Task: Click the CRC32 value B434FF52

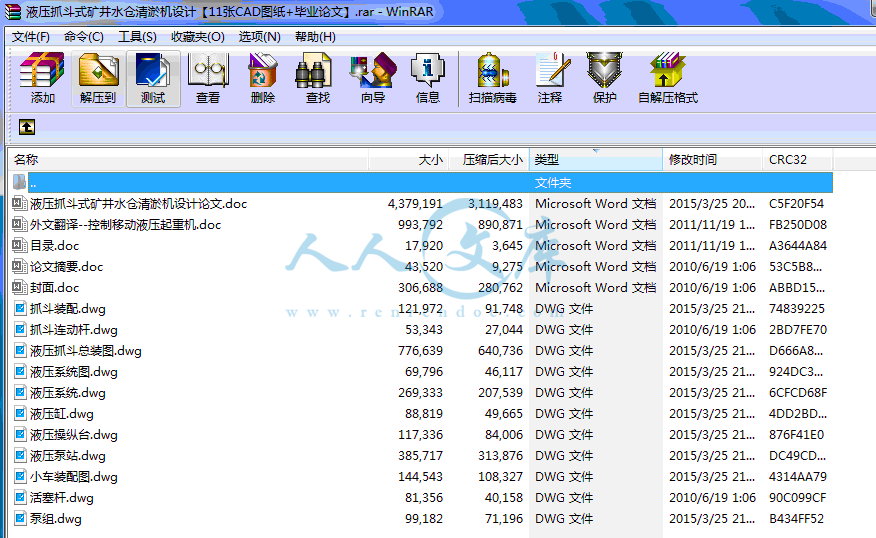Action: pyautogui.click(x=796, y=519)
